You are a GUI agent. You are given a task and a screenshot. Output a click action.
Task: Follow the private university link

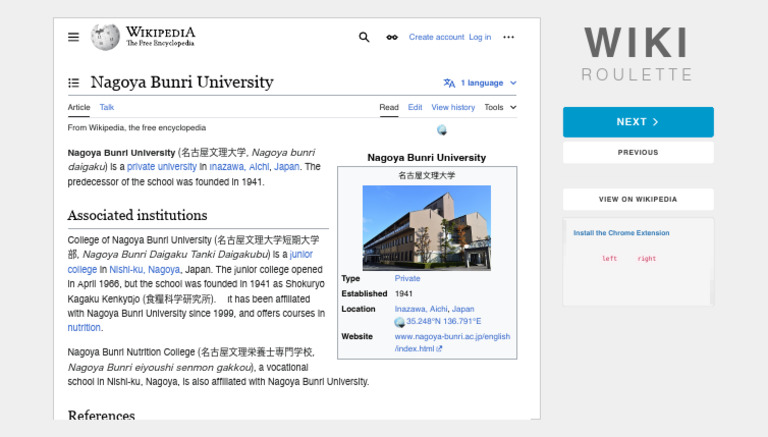click(x=162, y=167)
